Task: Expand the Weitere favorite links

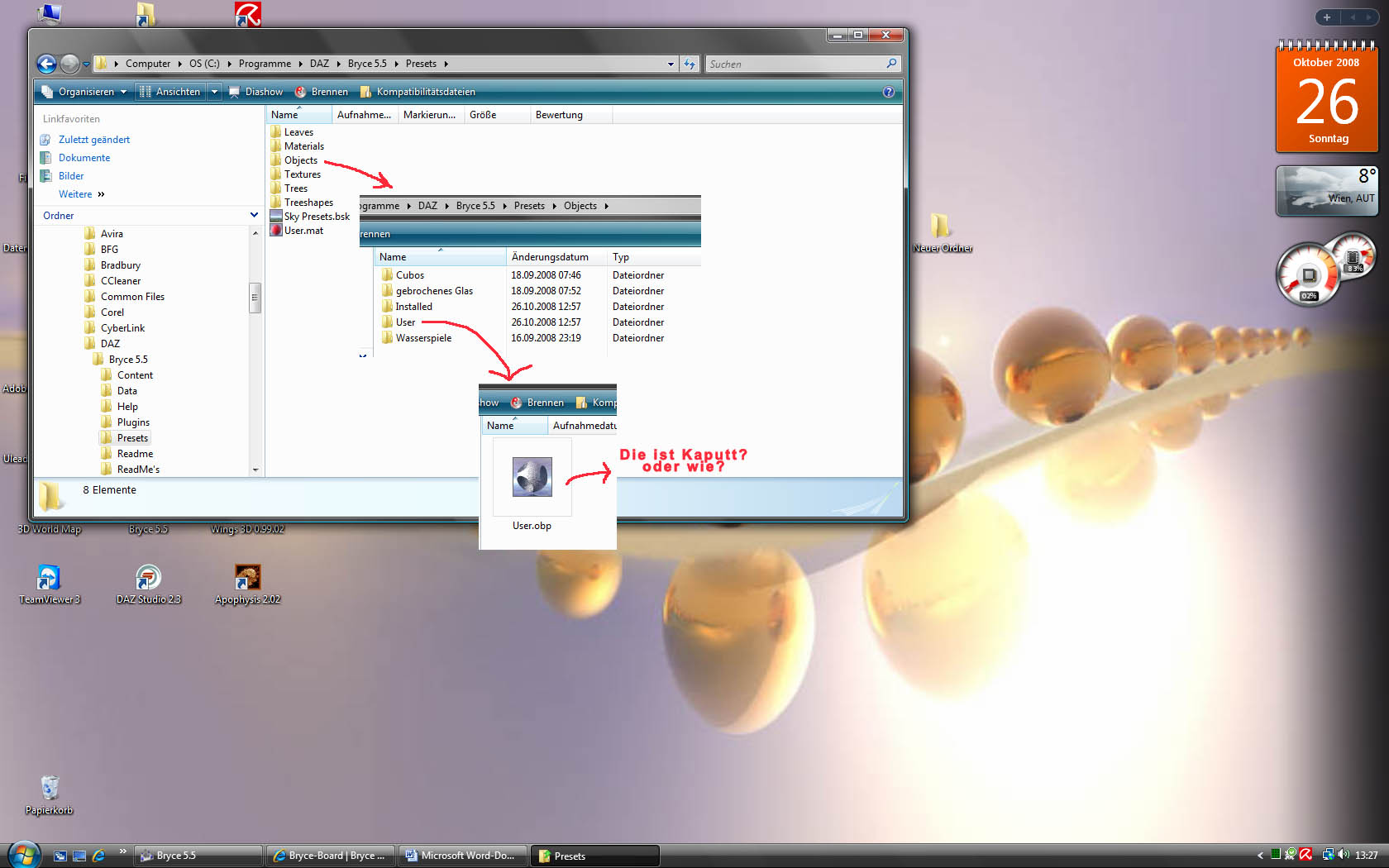Action: tap(81, 194)
